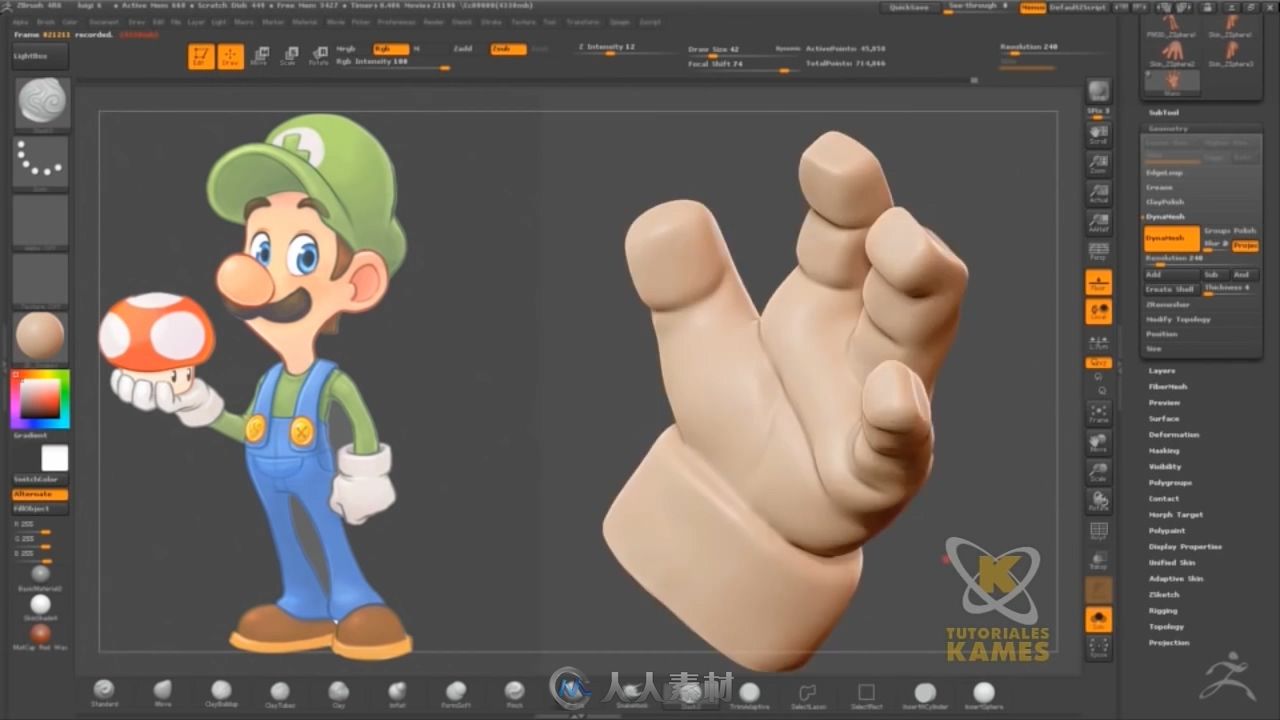Expand the ZRemesher subsection
The width and height of the screenshot is (1280, 720).
click(x=1167, y=304)
